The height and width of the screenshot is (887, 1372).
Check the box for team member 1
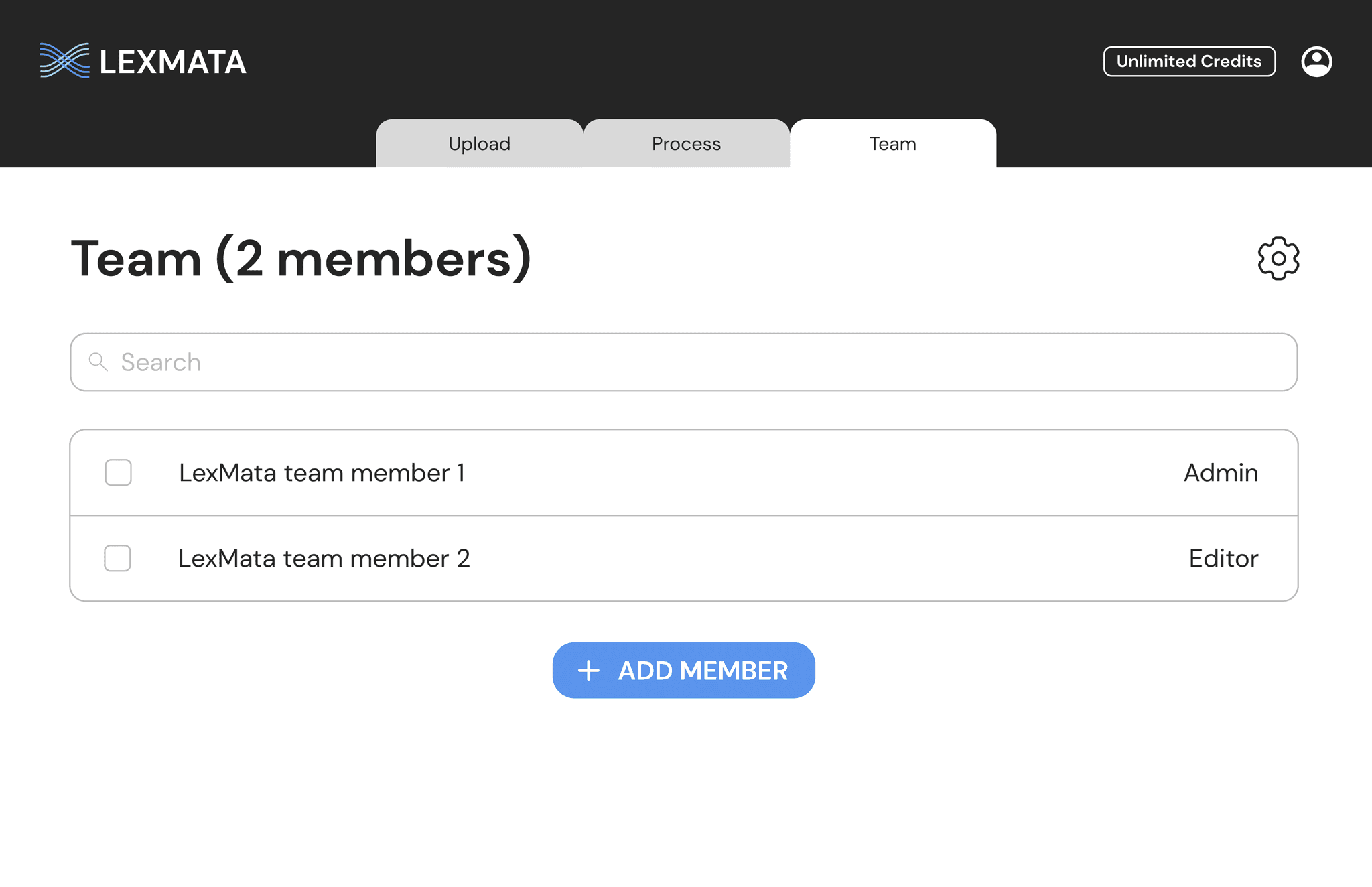[x=118, y=473]
